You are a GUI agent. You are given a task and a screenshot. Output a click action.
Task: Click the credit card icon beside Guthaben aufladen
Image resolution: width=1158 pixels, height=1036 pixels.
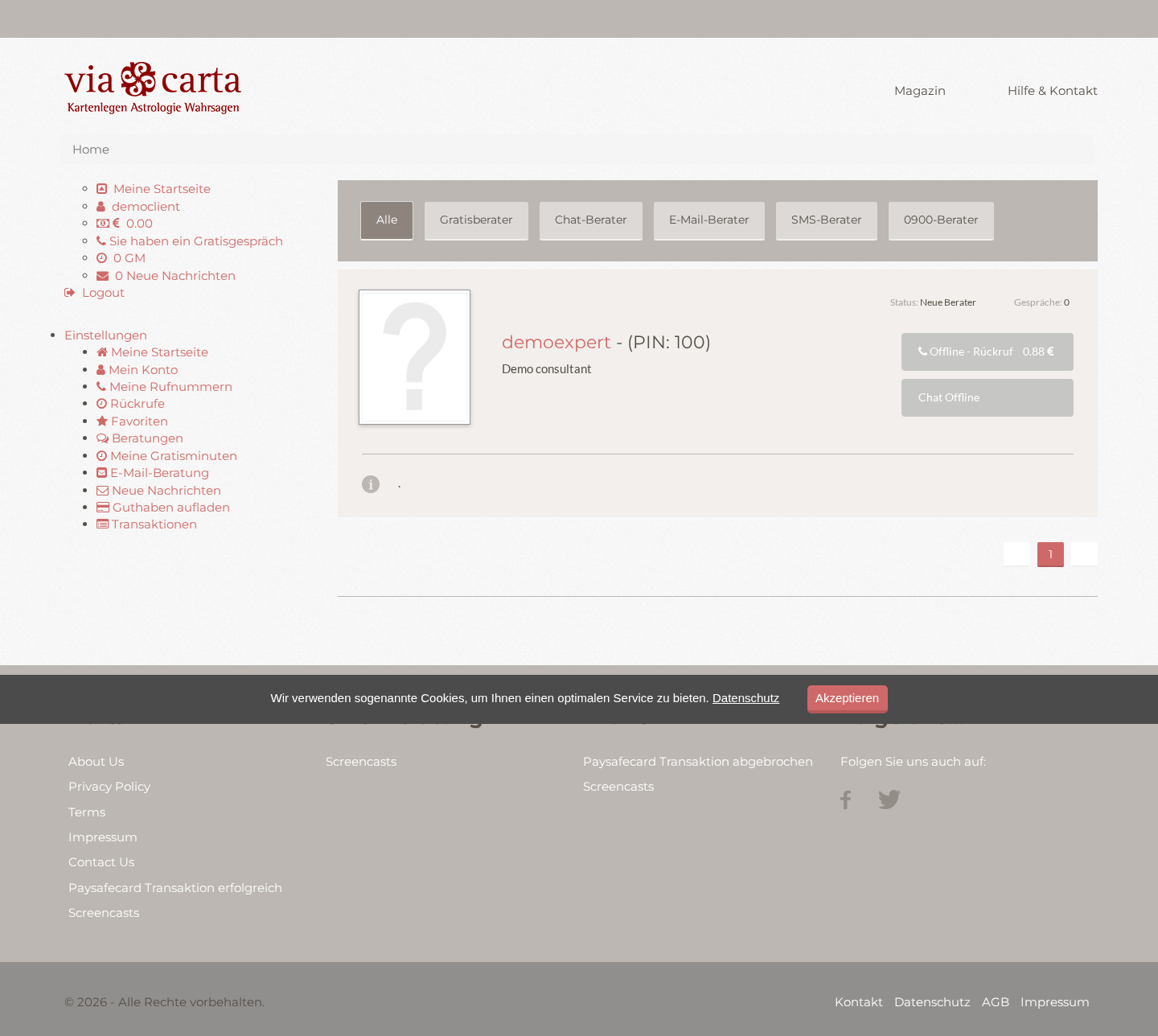103,508
